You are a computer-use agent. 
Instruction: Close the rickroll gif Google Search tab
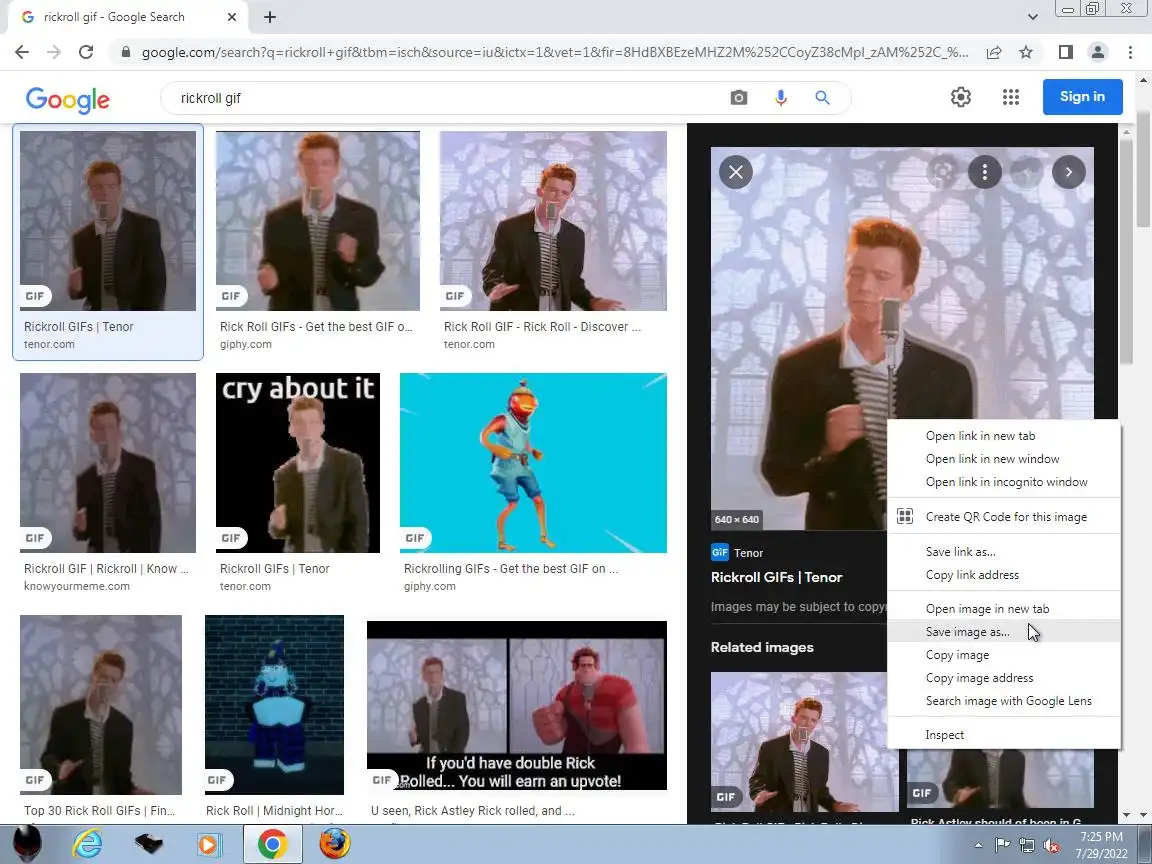point(231,17)
